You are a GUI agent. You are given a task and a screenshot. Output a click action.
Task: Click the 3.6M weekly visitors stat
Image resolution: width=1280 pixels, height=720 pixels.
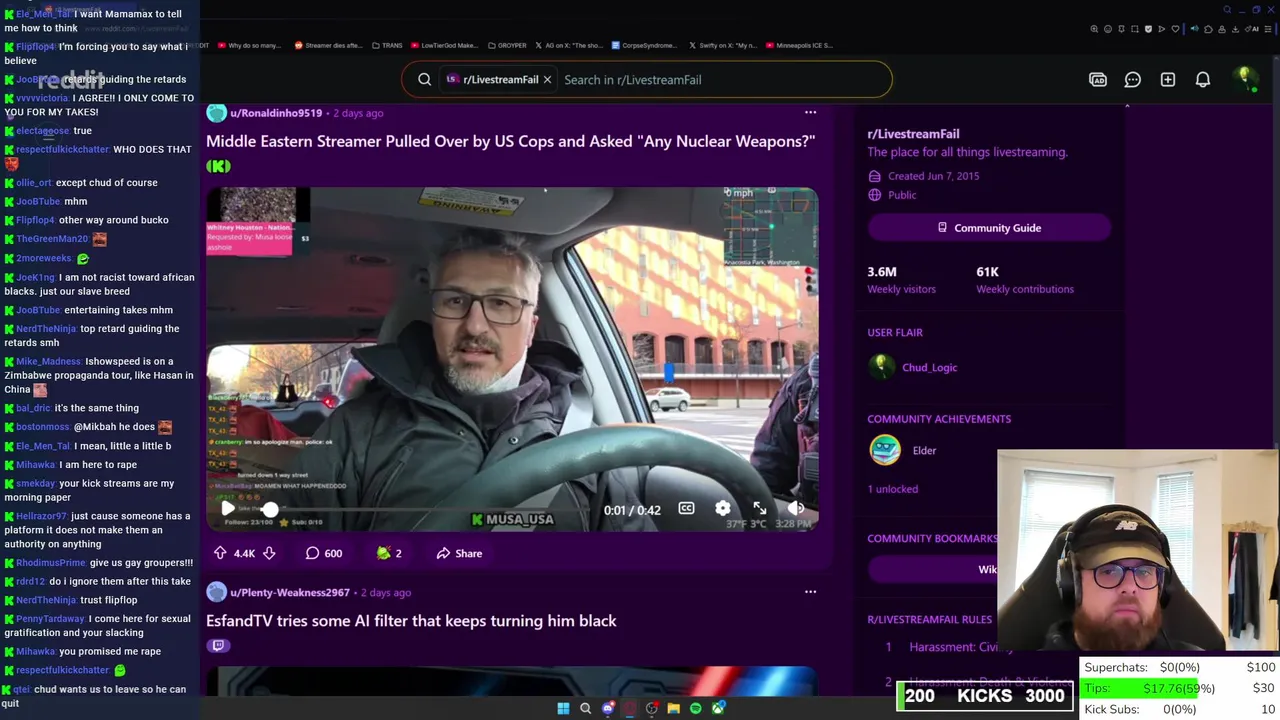pos(901,280)
